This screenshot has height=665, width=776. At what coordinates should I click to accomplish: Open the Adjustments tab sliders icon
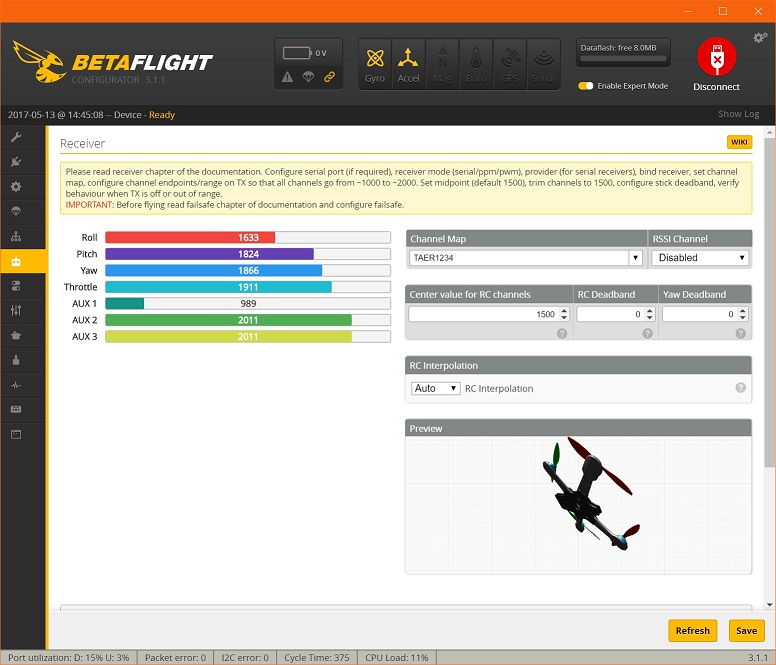(16, 310)
